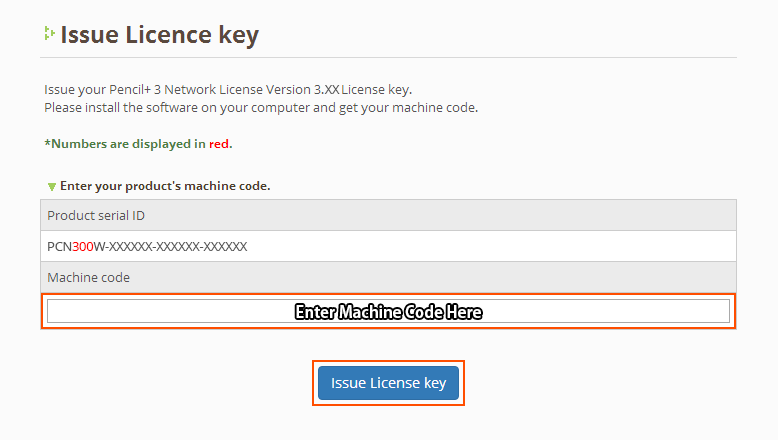The image size is (778, 440).
Task: Click the "Enter your product's machine code." instruction
Action: [x=165, y=186]
